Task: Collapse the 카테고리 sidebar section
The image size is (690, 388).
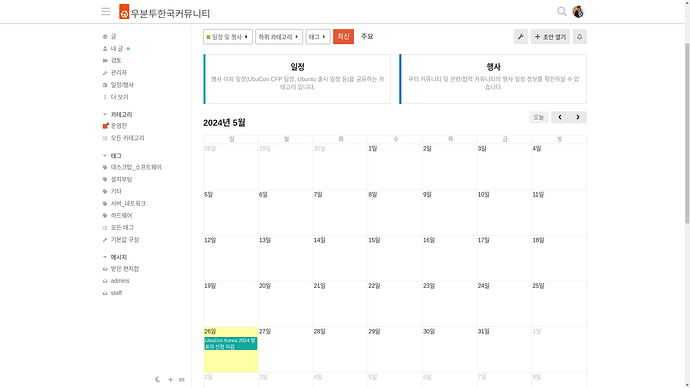Action: [117, 114]
